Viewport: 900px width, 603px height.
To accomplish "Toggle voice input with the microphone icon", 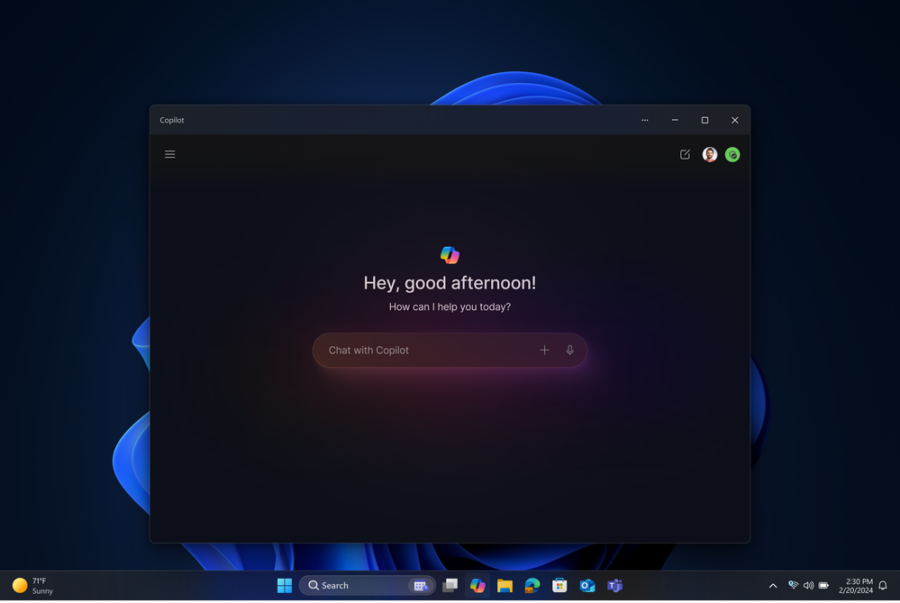I will point(569,350).
